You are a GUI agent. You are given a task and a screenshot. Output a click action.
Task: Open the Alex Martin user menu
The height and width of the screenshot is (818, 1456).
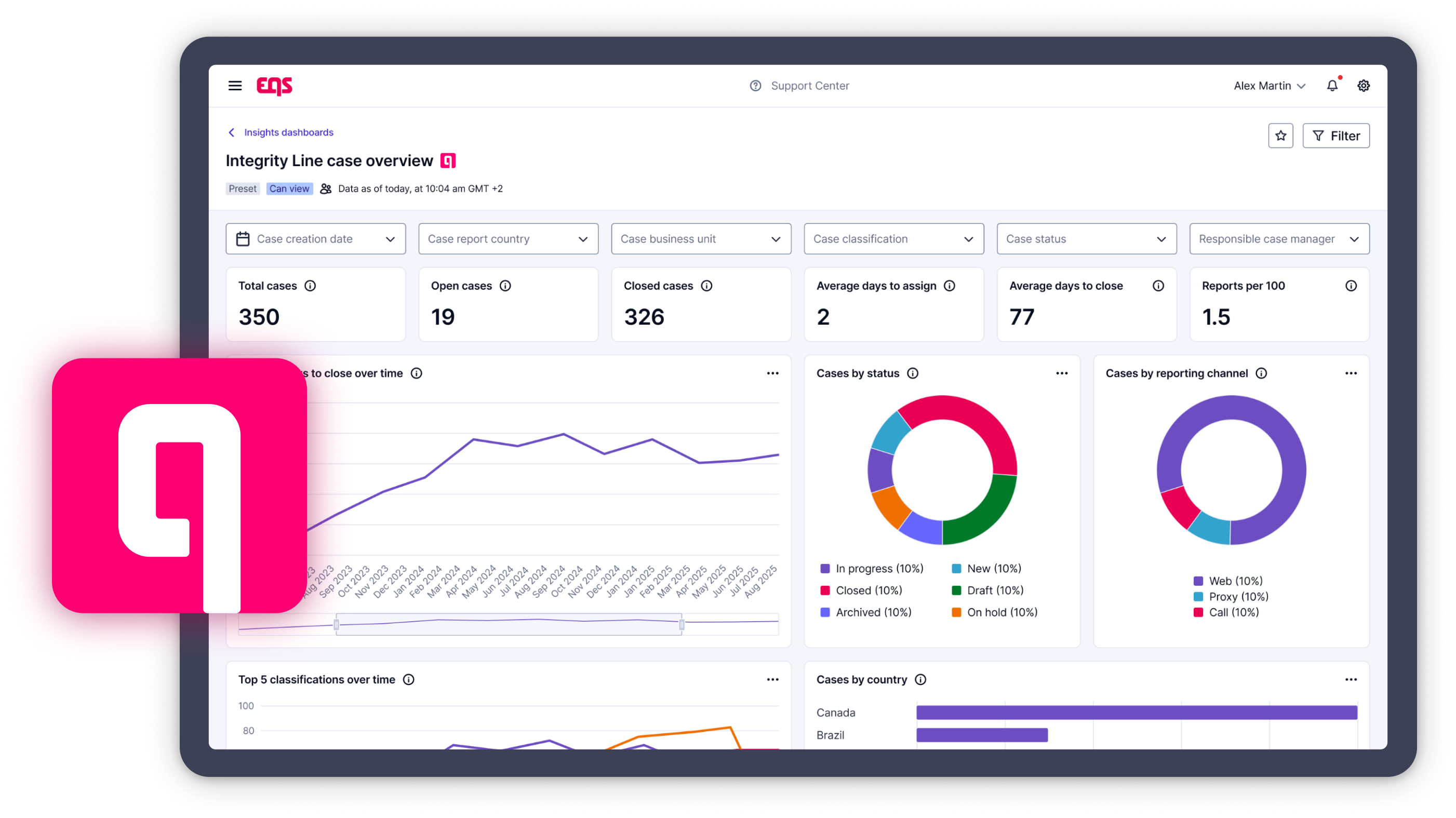[1269, 85]
